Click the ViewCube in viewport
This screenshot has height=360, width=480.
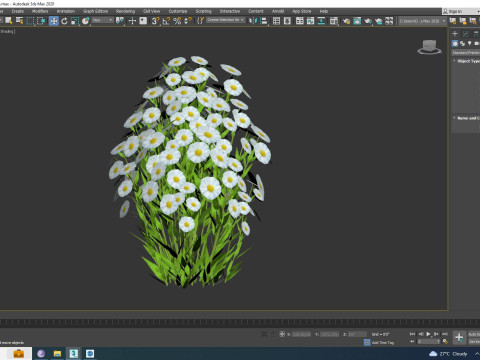[x=429, y=47]
